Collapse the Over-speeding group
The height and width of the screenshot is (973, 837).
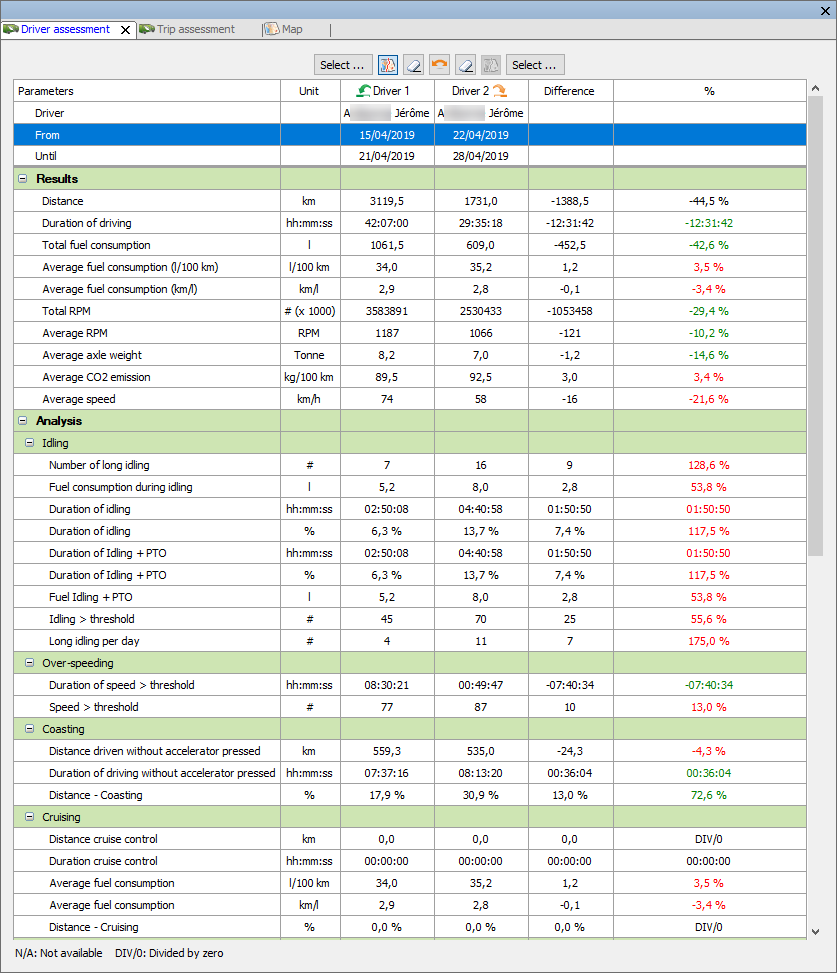tap(29, 663)
